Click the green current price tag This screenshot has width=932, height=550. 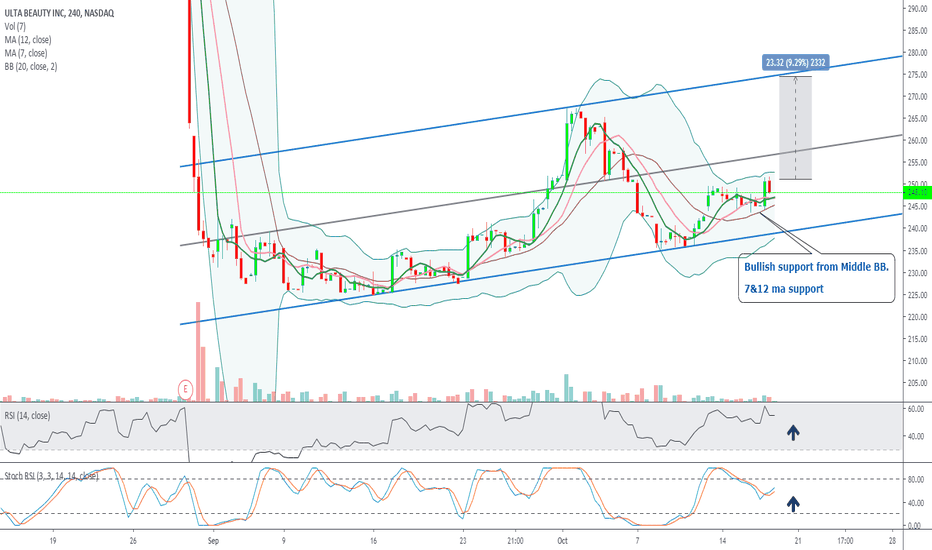click(x=917, y=192)
